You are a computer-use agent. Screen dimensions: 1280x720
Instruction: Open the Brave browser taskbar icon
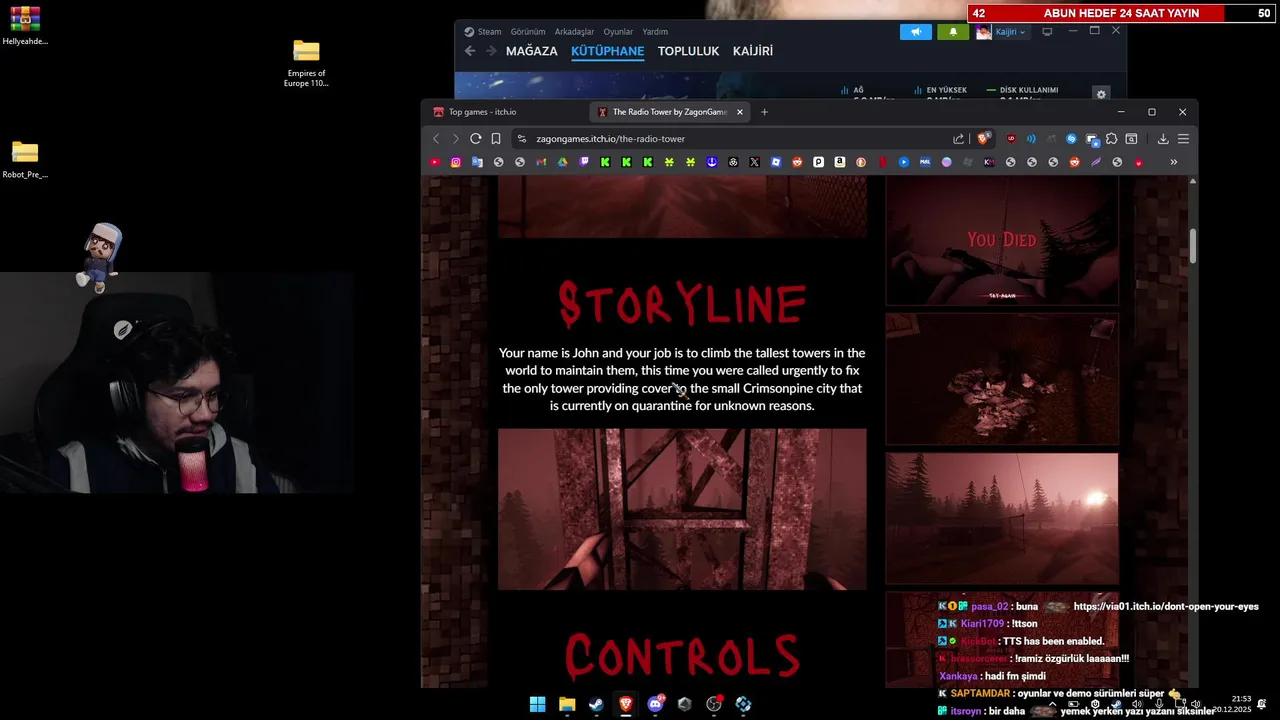[626, 704]
